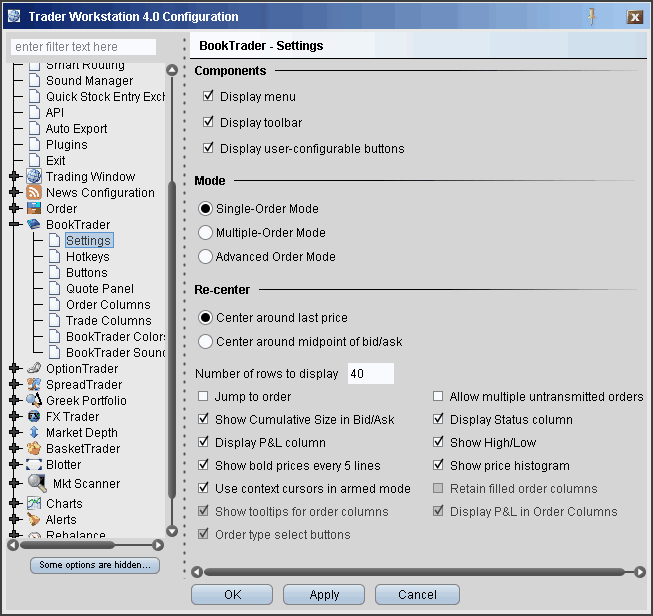This screenshot has height=616, width=653.
Task: Click the Market Depth arrows icon
Action: (34, 432)
